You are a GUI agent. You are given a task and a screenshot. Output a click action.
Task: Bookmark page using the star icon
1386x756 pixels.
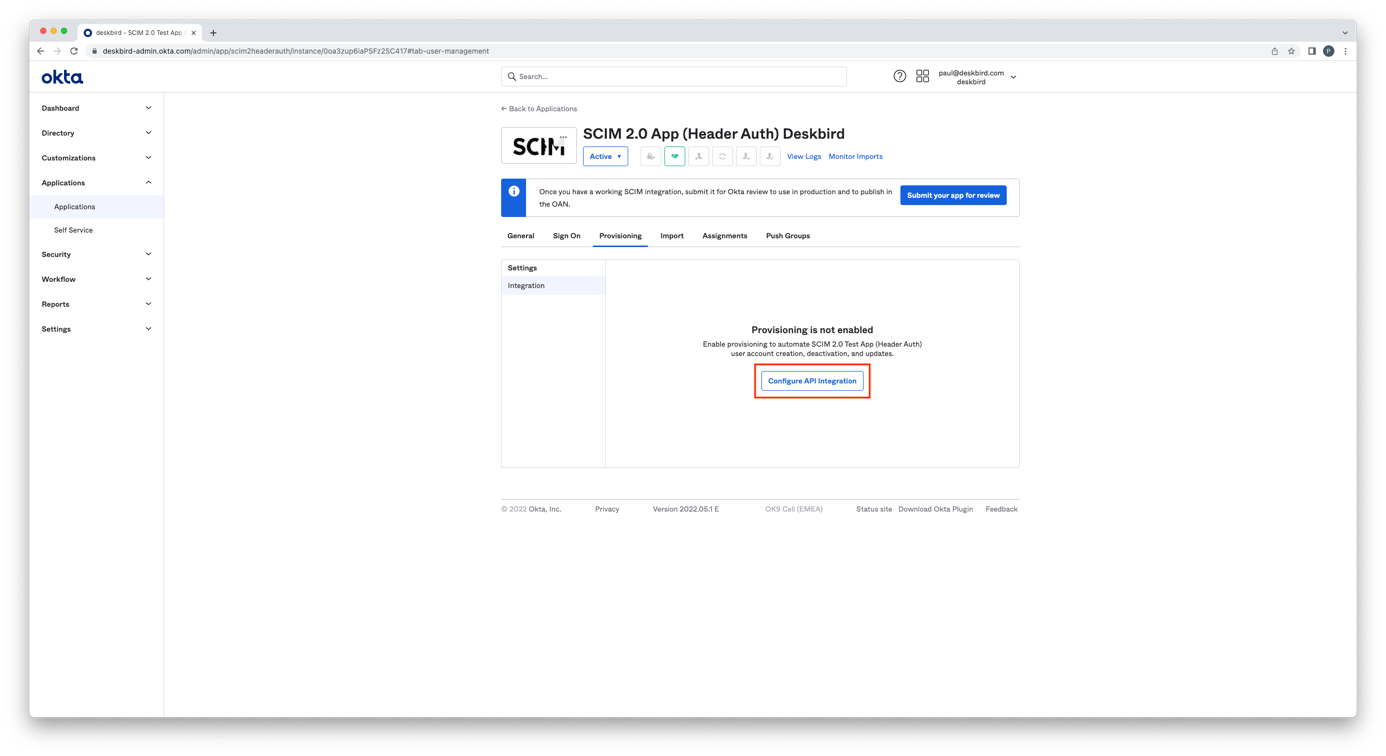pyautogui.click(x=1291, y=51)
